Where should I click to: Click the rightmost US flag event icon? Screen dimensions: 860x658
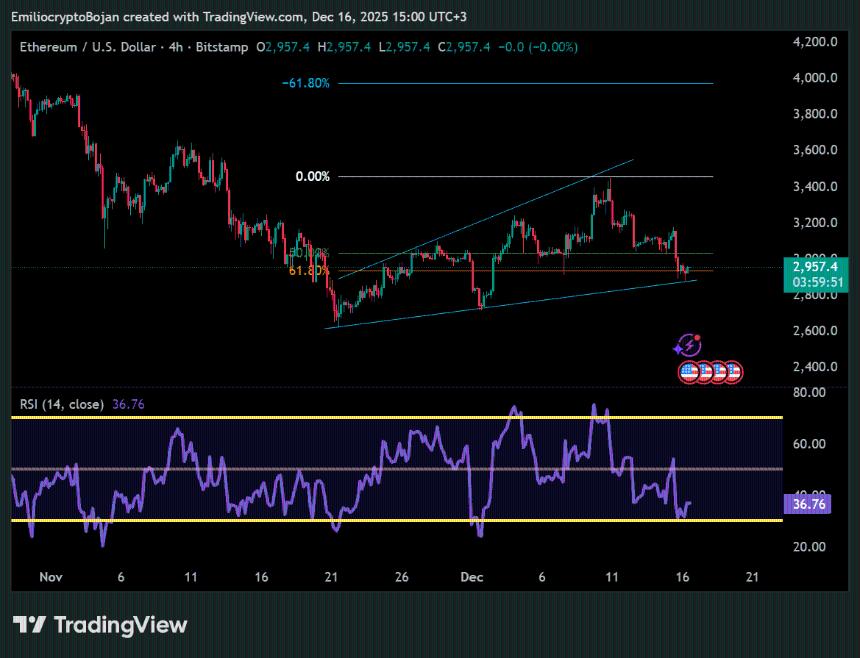tap(732, 372)
